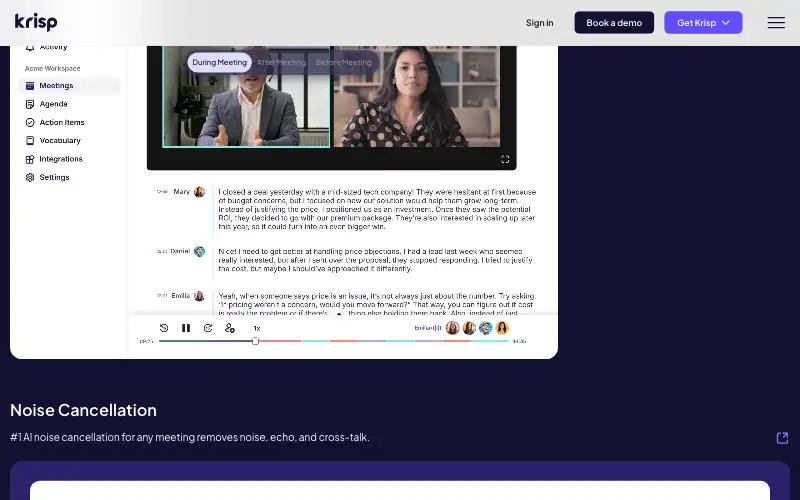Click the Noise Cancellation heading

click(83, 410)
